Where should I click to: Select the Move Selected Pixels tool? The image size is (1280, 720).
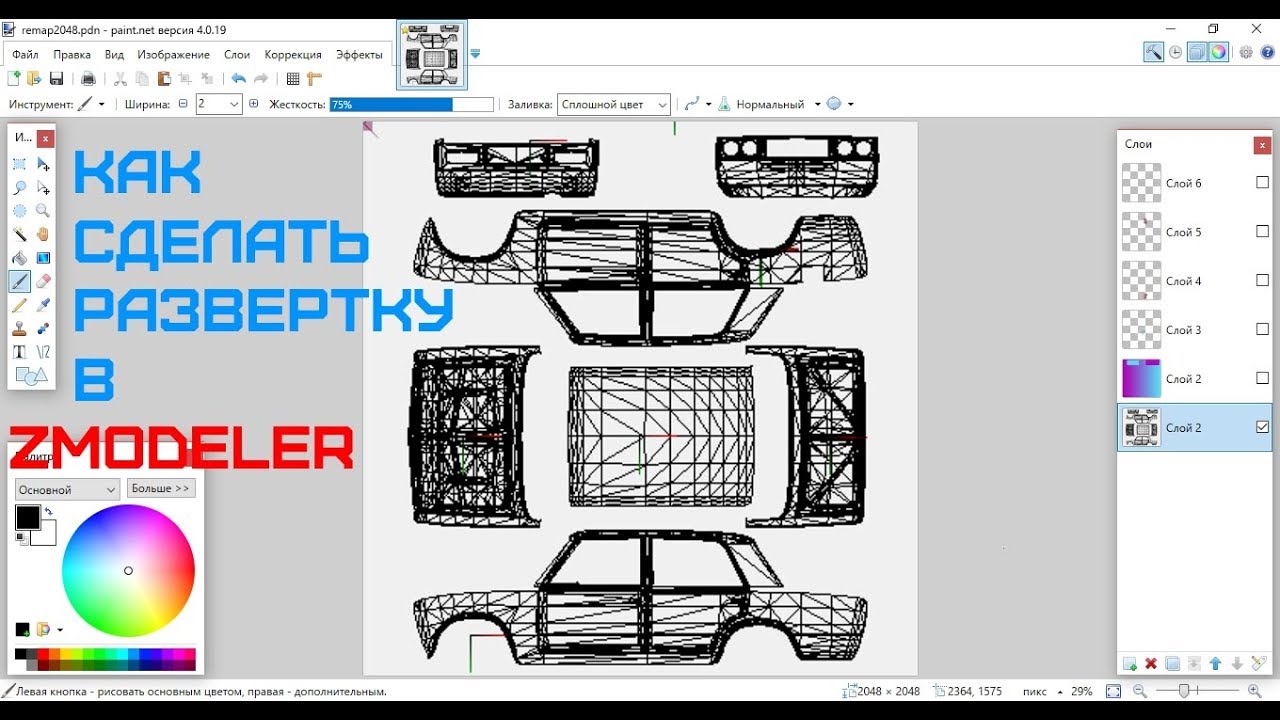point(43,164)
